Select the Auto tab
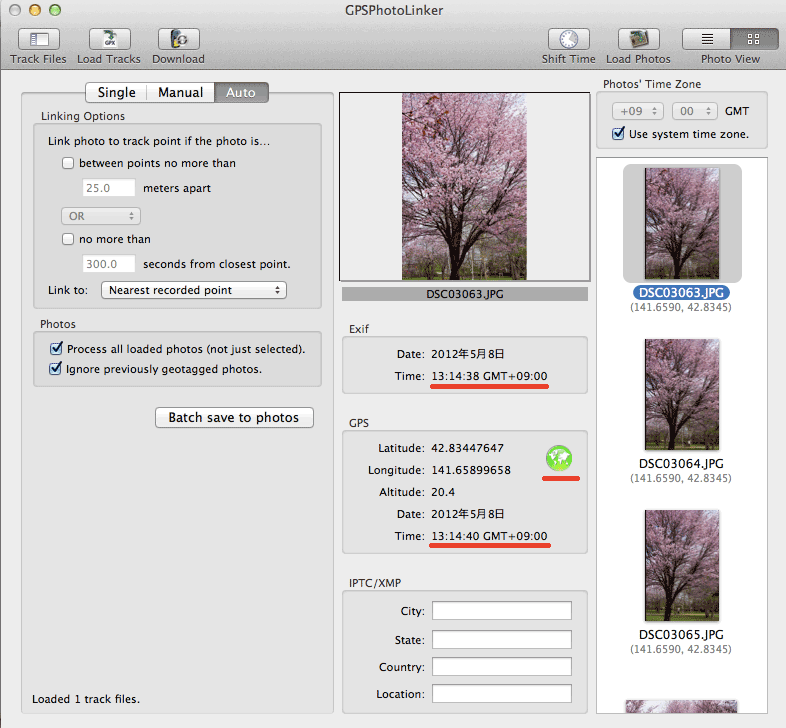This screenshot has width=786, height=728. point(241,92)
